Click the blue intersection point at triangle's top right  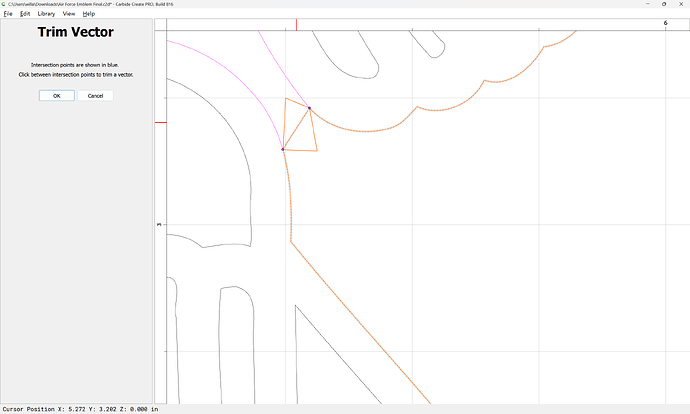[x=309, y=108]
